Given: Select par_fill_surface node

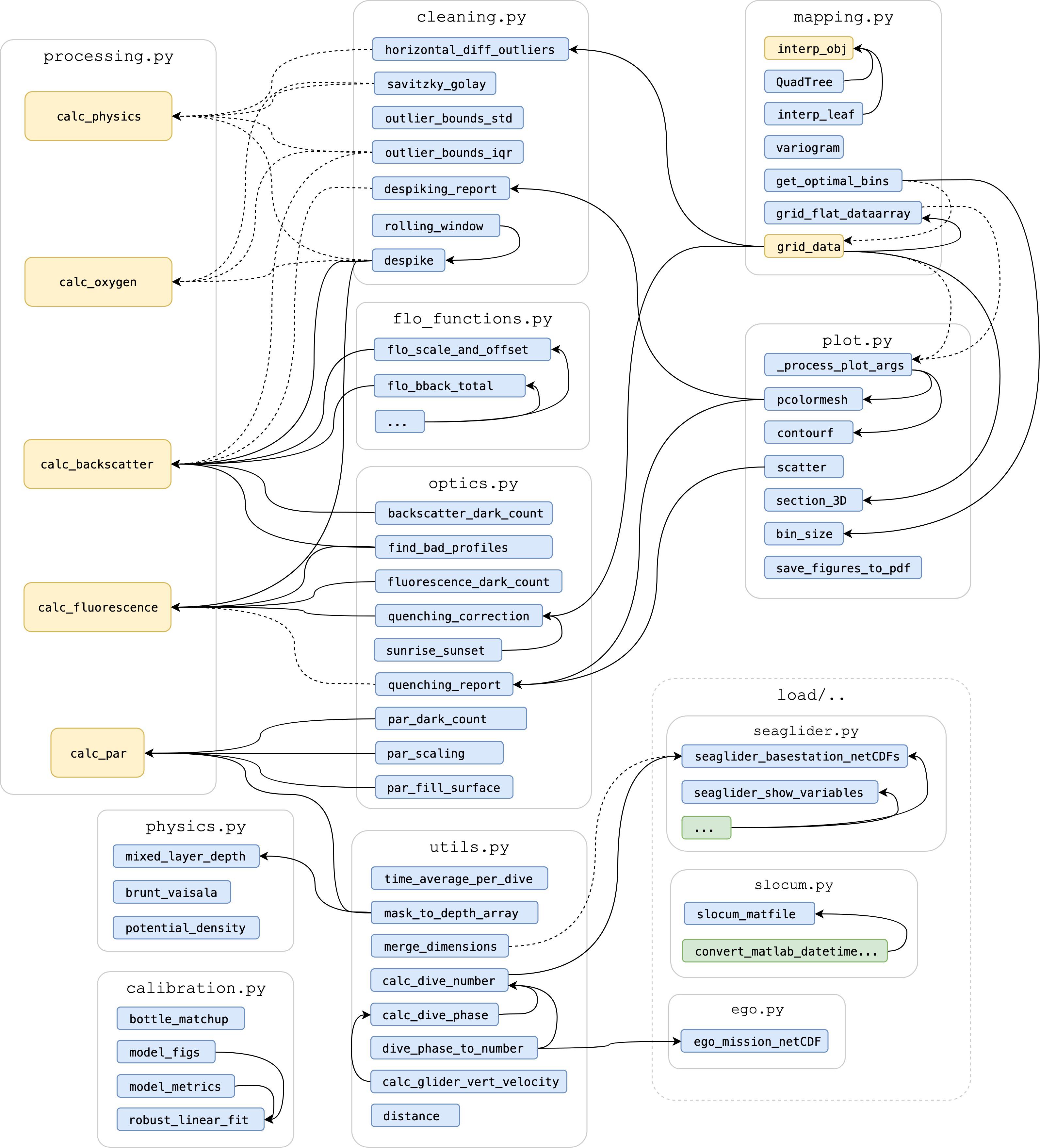Looking at the screenshot, I should click(x=444, y=787).
